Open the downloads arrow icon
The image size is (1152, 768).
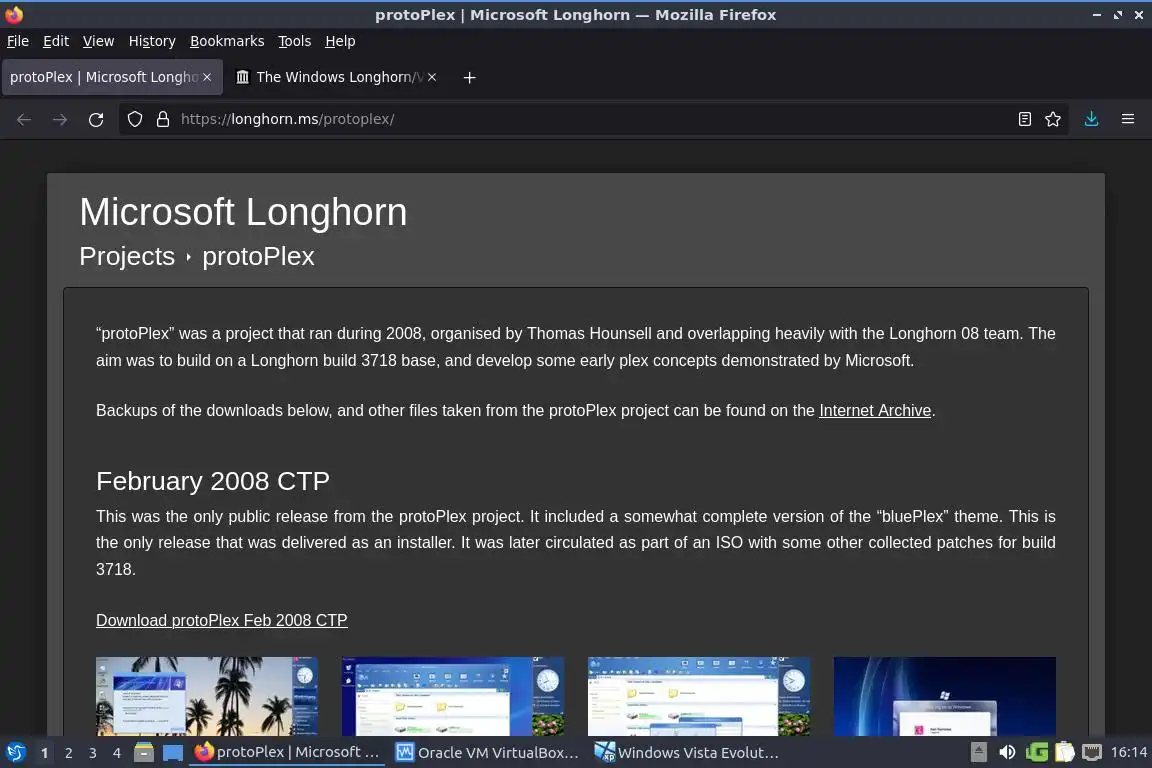click(1092, 119)
